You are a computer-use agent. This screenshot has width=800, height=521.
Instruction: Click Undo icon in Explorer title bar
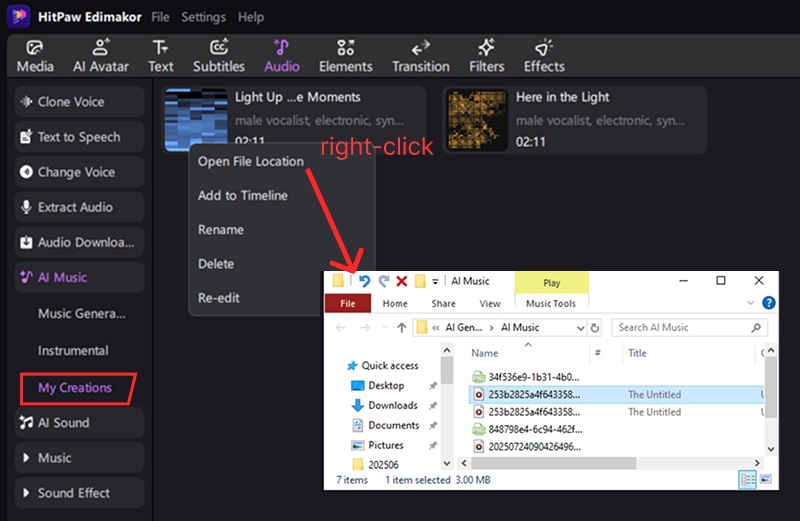[364, 281]
